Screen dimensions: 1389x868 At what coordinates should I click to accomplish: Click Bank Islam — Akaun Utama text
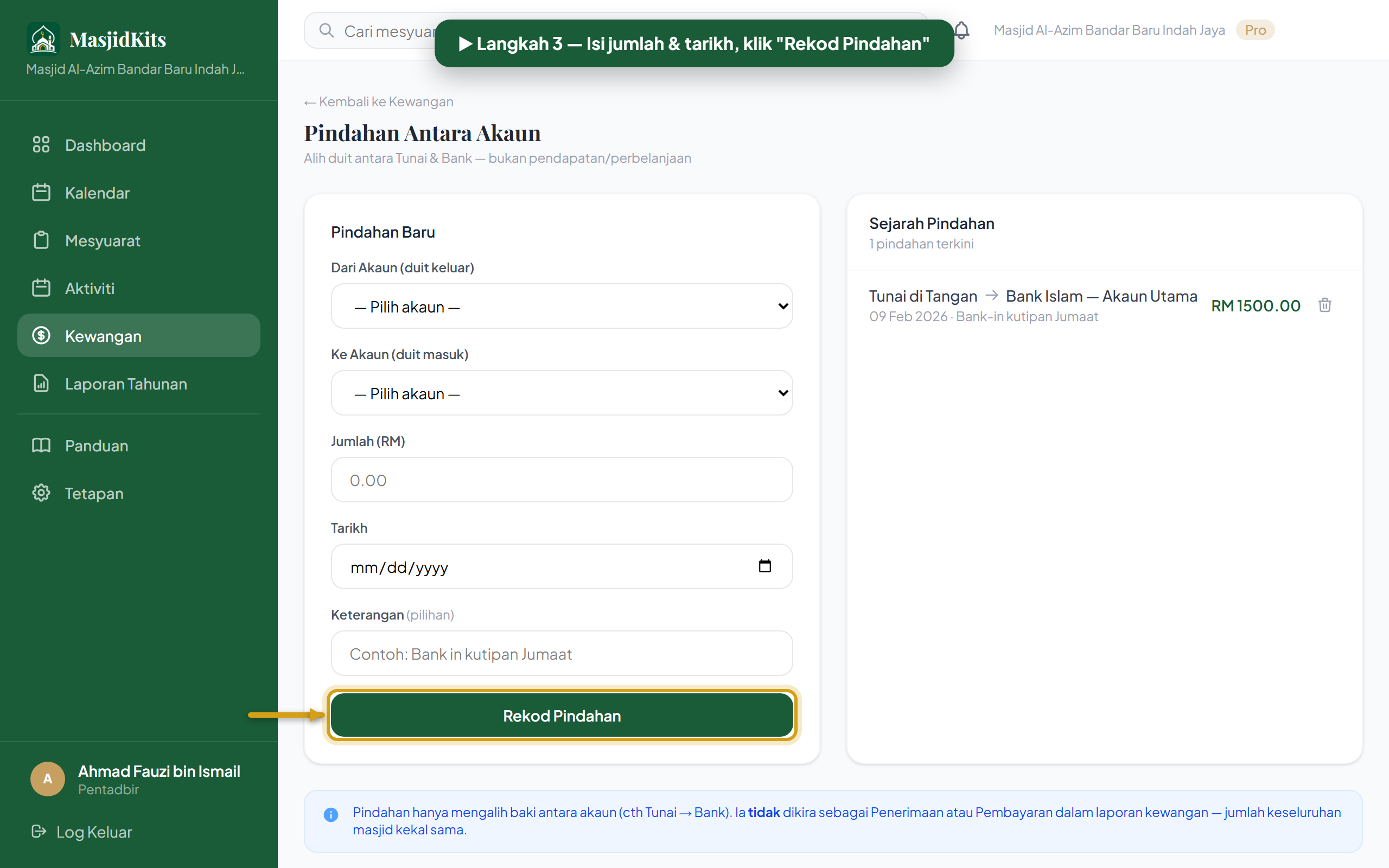[x=1101, y=296]
